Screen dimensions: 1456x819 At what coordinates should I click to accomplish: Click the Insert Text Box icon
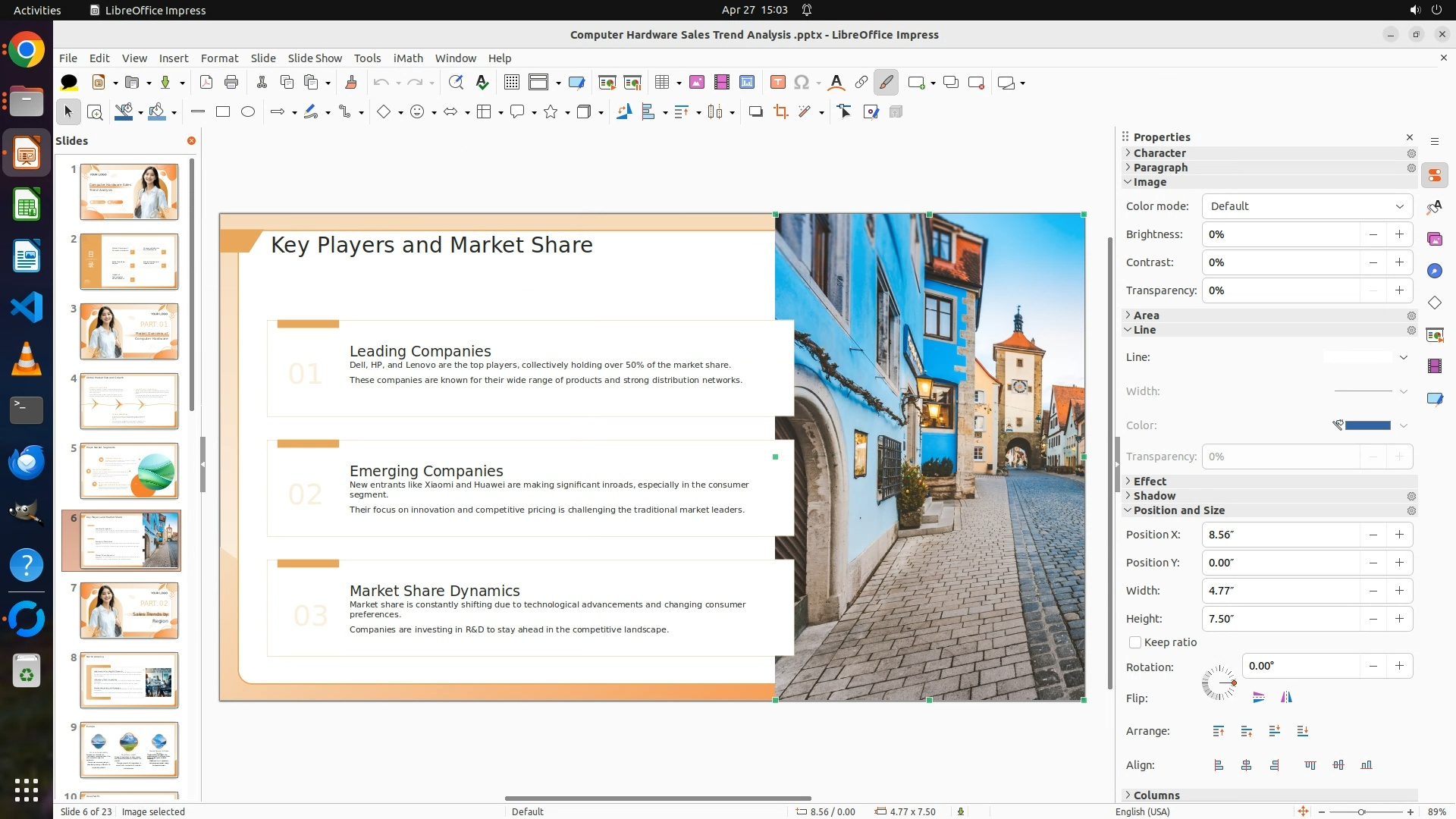777,83
